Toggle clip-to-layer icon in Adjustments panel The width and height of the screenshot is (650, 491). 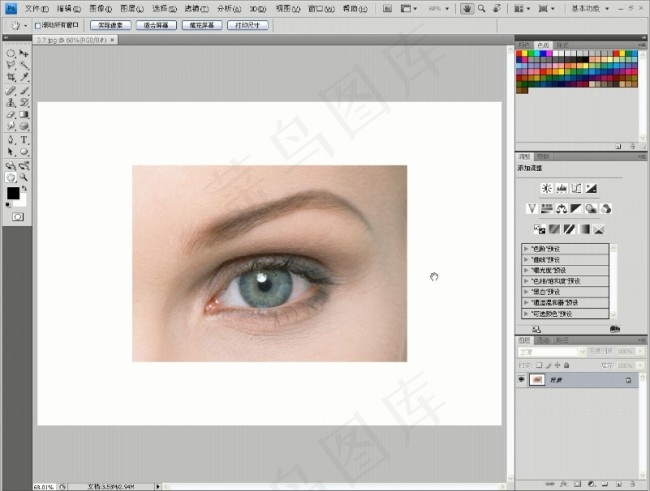[615, 329]
